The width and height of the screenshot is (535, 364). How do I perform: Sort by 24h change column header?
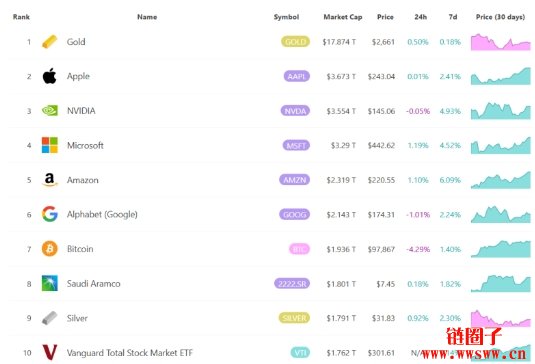pos(420,17)
